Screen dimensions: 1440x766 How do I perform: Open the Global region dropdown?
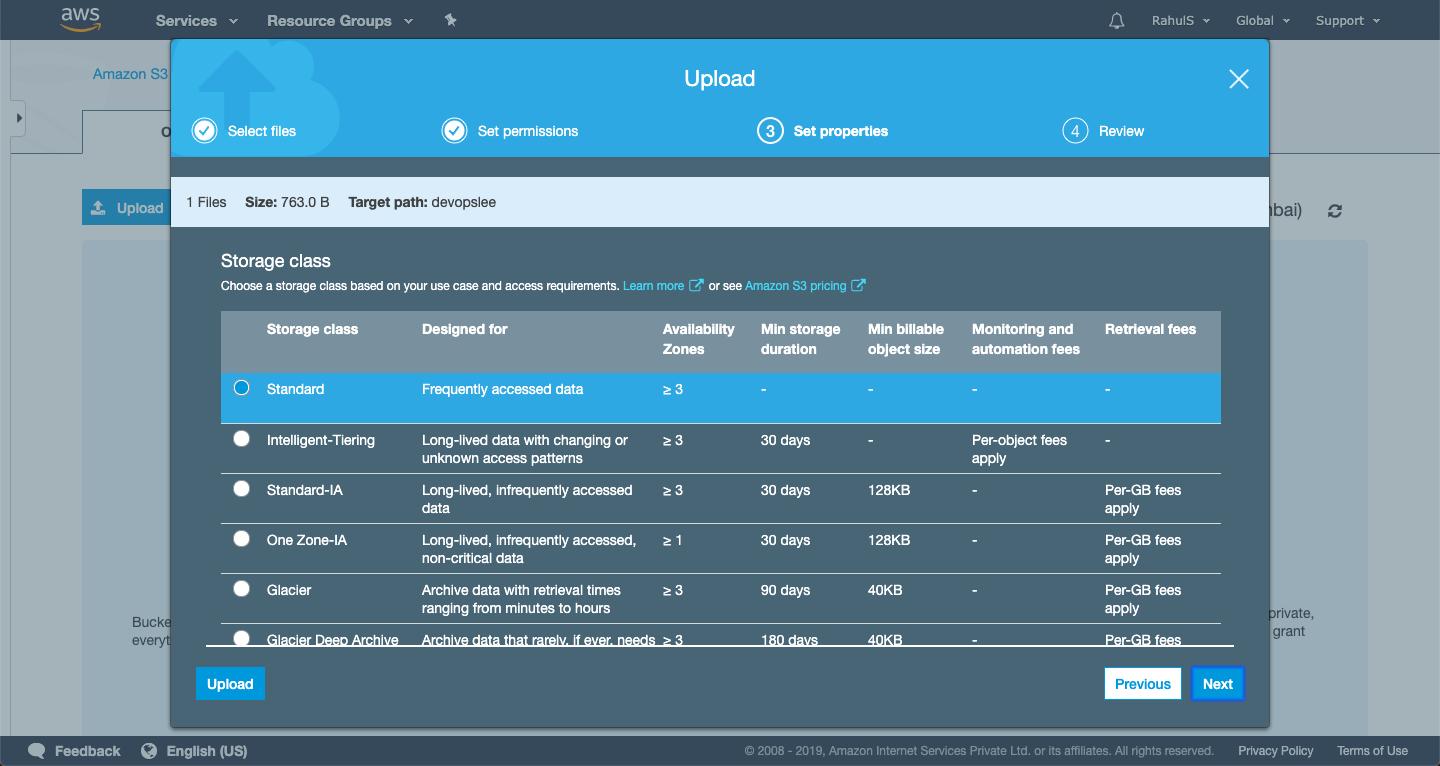1262,21
